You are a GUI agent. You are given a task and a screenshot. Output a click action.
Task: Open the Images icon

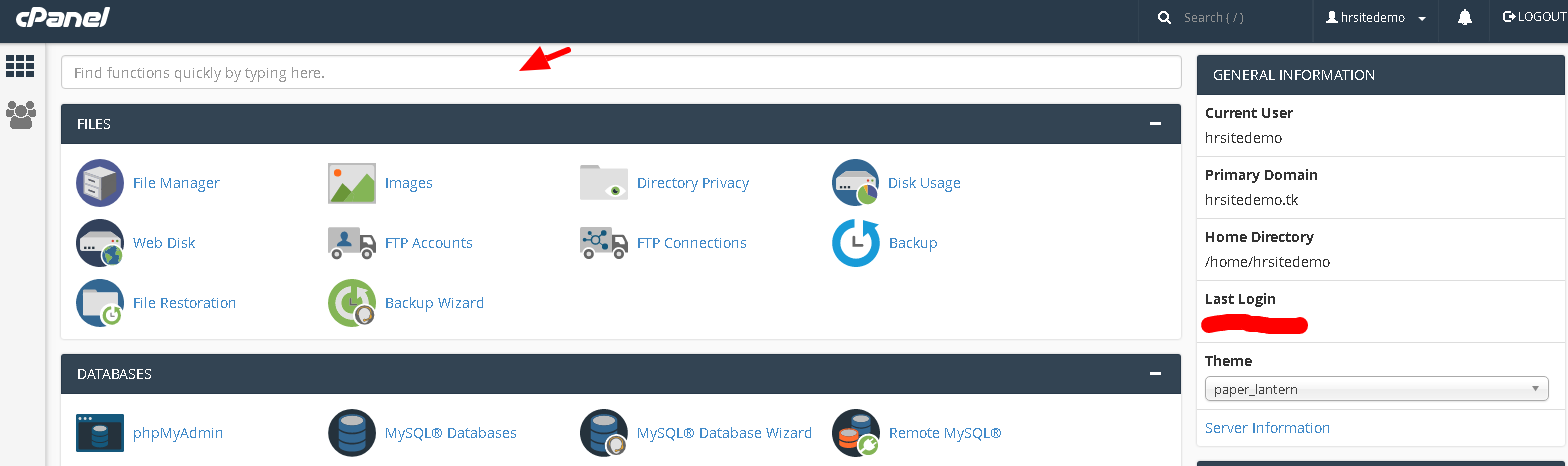click(x=352, y=183)
